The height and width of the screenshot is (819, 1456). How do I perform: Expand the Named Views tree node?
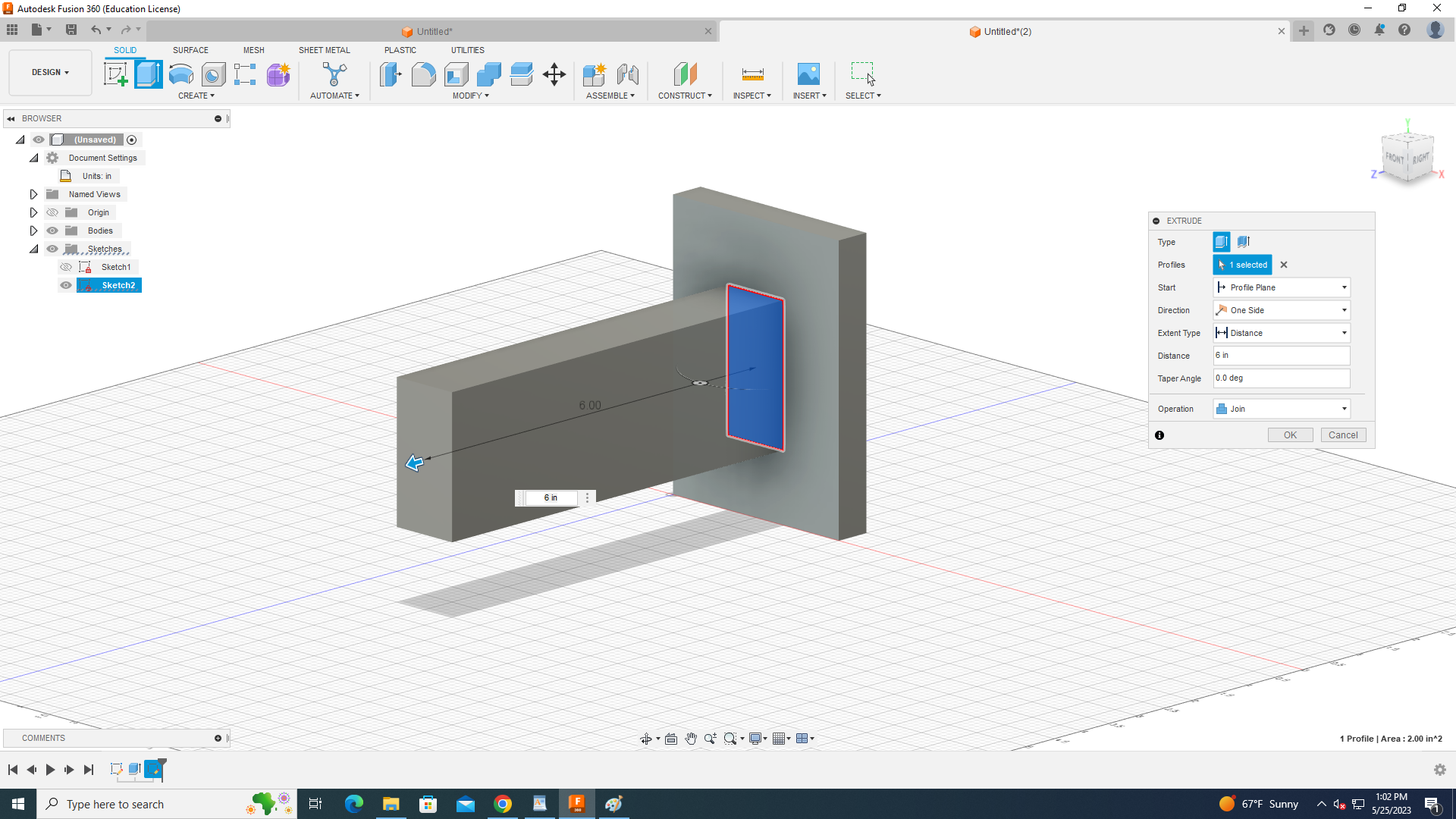[x=34, y=194]
